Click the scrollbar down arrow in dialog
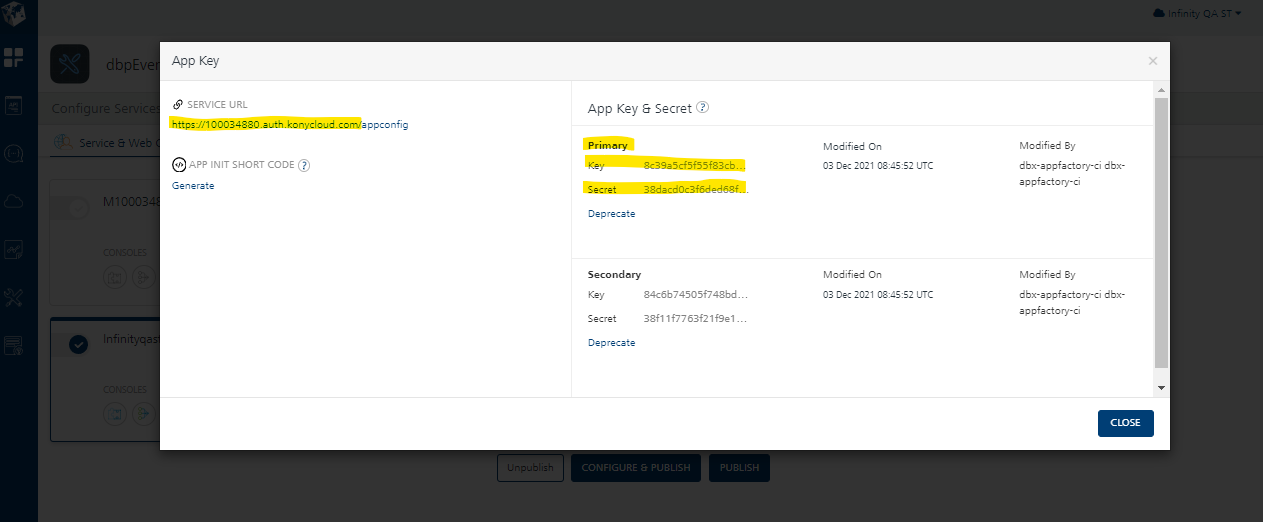1263x522 pixels. coord(1160,387)
